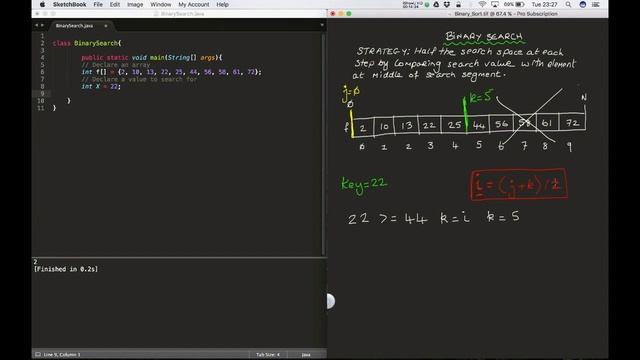Click the array declaration code line
The height and width of the screenshot is (360, 640).
coord(171,72)
